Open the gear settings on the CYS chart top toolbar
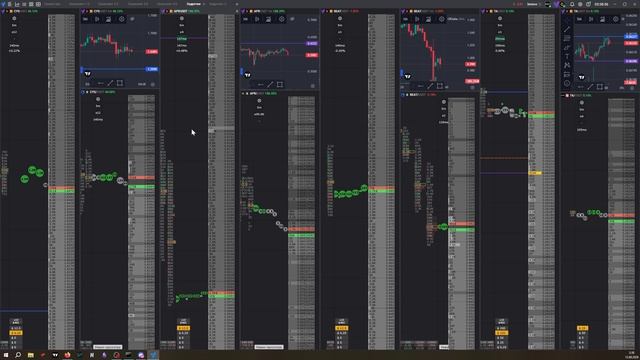The height and width of the screenshot is (360, 640). click(122, 19)
